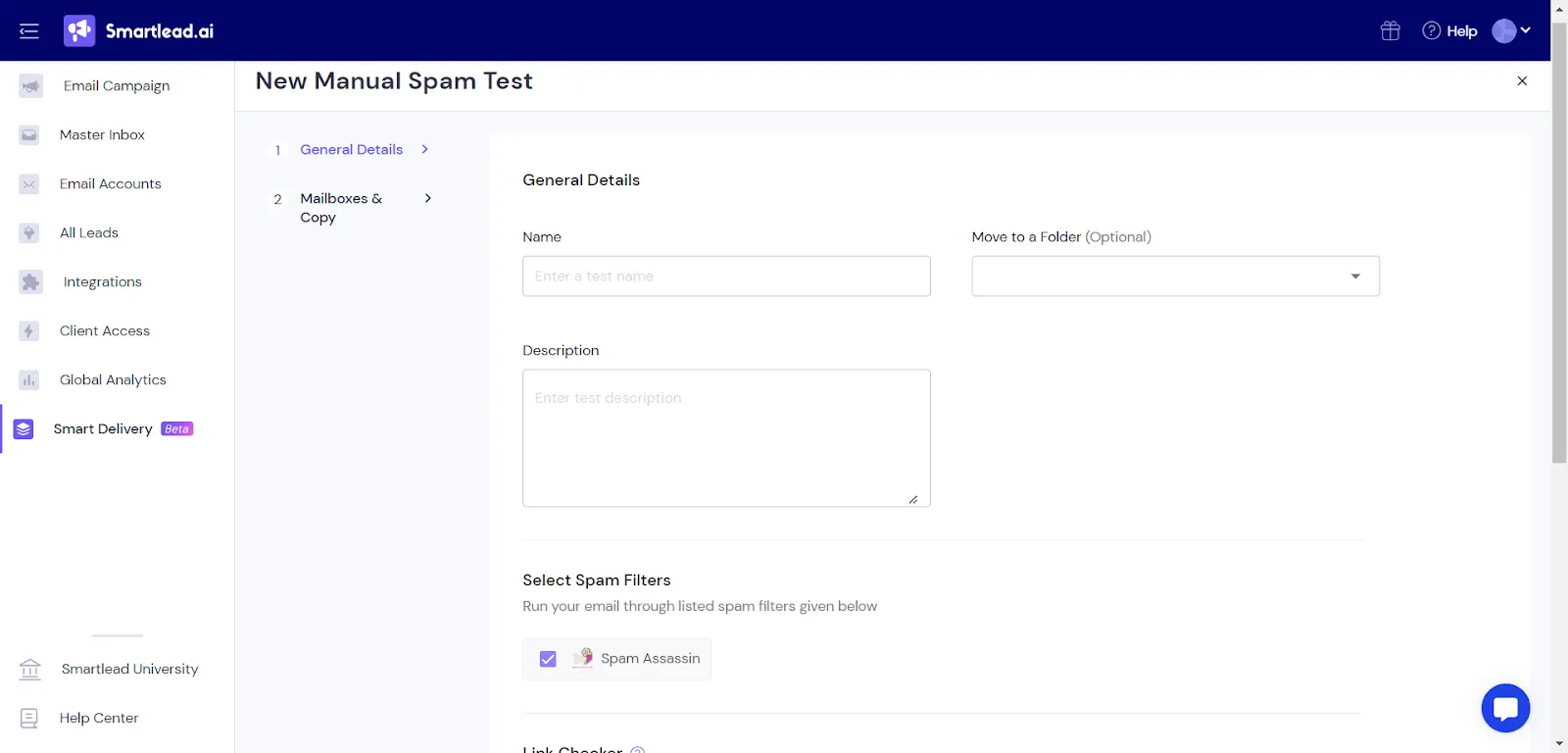Expand the user avatar account menu
The image size is (1568, 753).
pos(1511,31)
